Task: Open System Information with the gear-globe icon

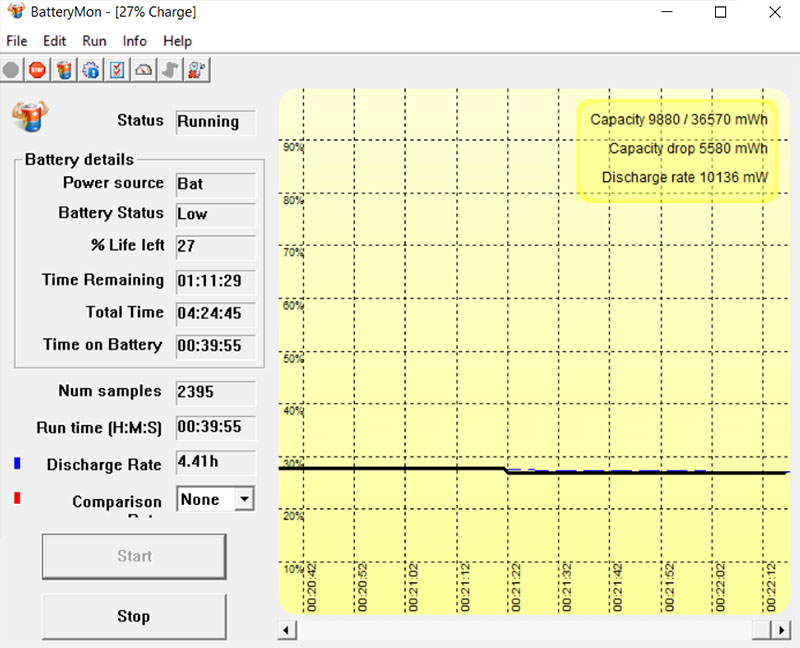Action: pyautogui.click(x=90, y=70)
